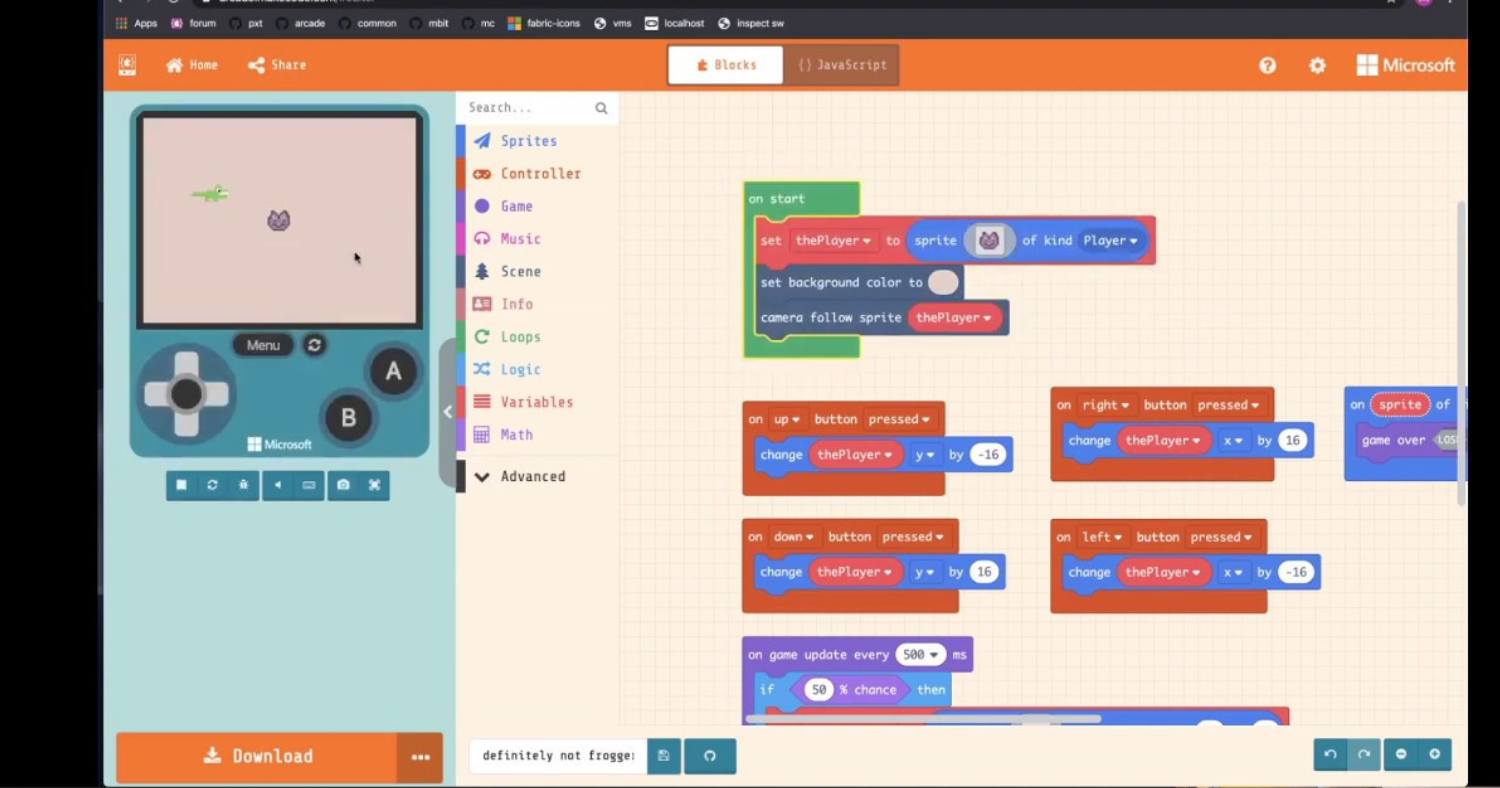
Task: Edit the 50 percent chance value
Action: click(819, 690)
